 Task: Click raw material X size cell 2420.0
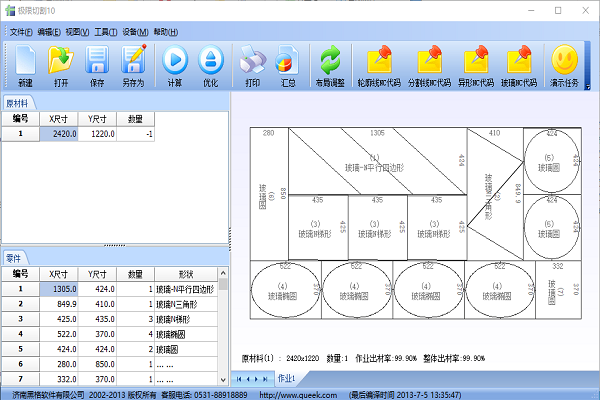[x=59, y=134]
